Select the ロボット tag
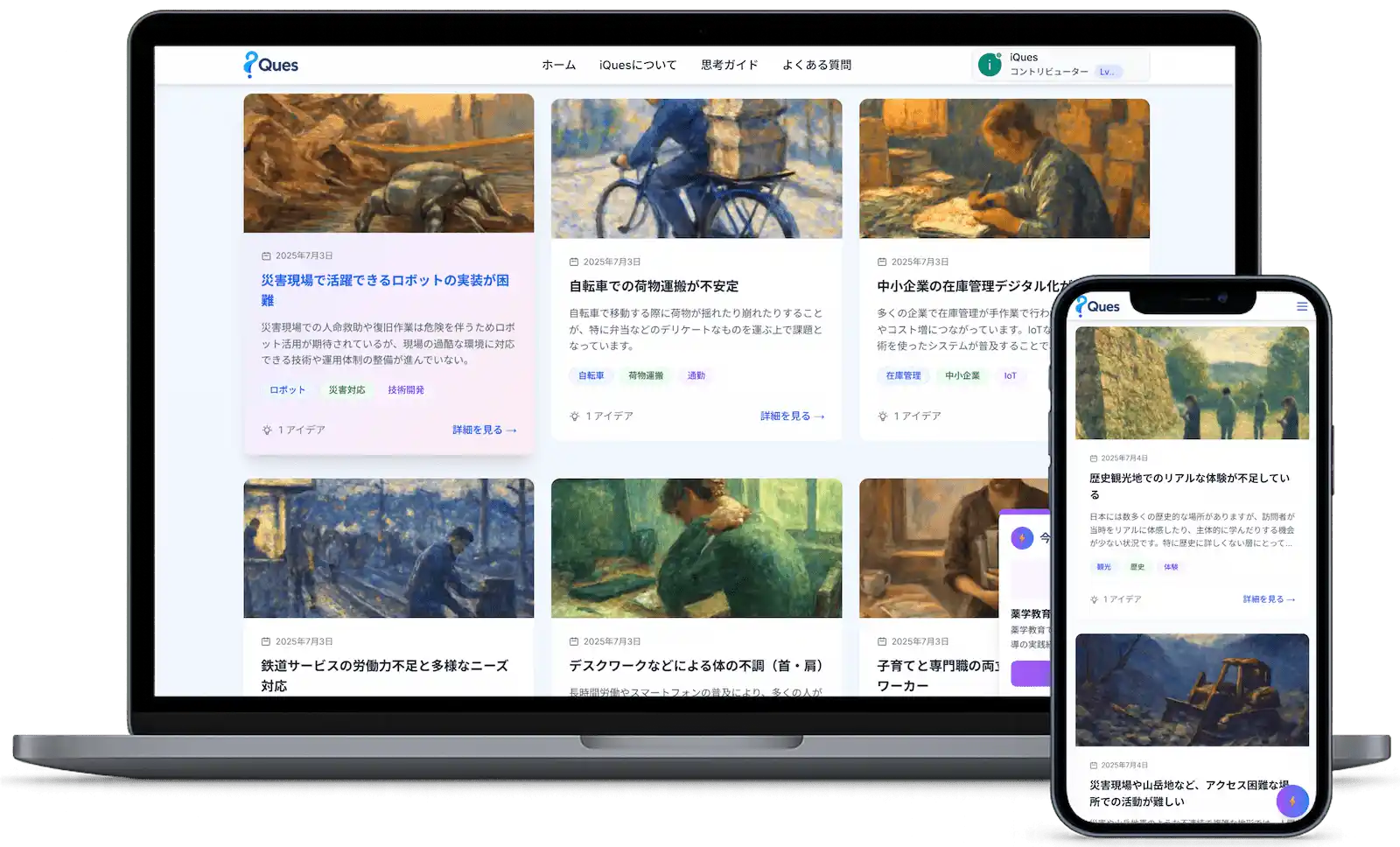 click(287, 390)
